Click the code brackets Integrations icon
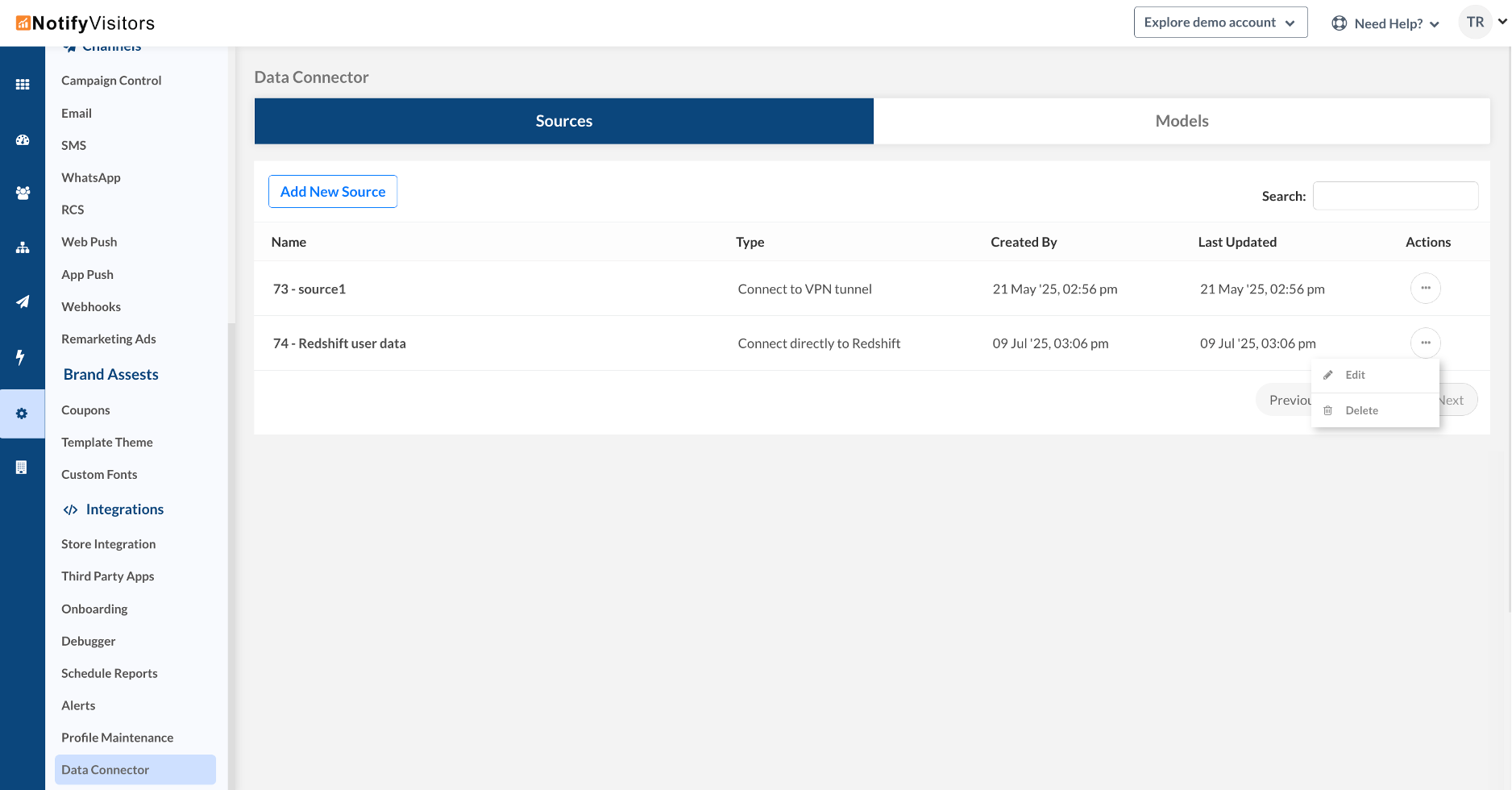 click(71, 509)
